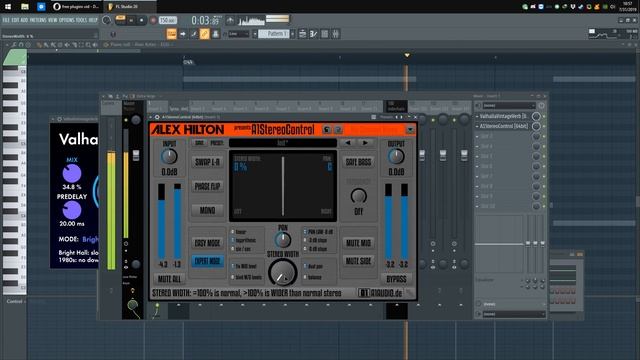This screenshot has height=360, width=640.
Task: Click the INPUT gain knob
Action: click(x=169, y=157)
